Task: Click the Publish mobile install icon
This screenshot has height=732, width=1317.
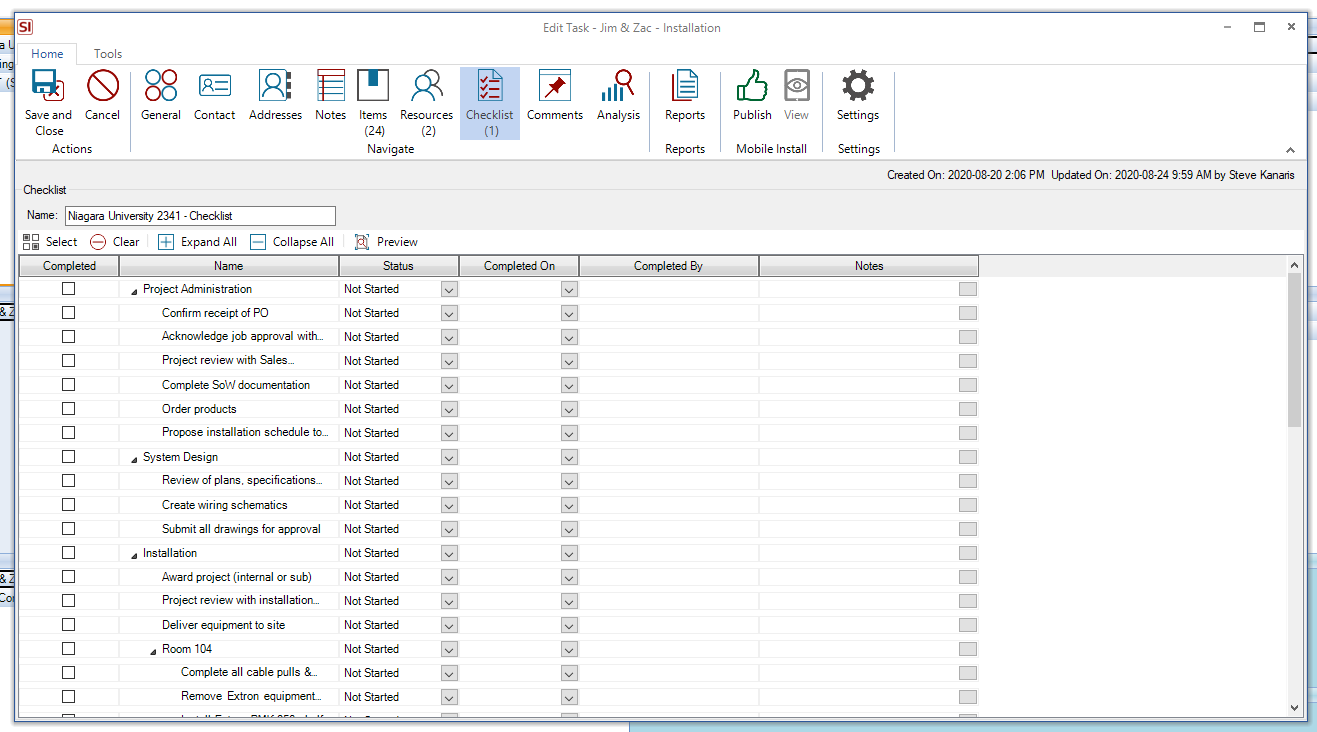Action: tap(751, 95)
